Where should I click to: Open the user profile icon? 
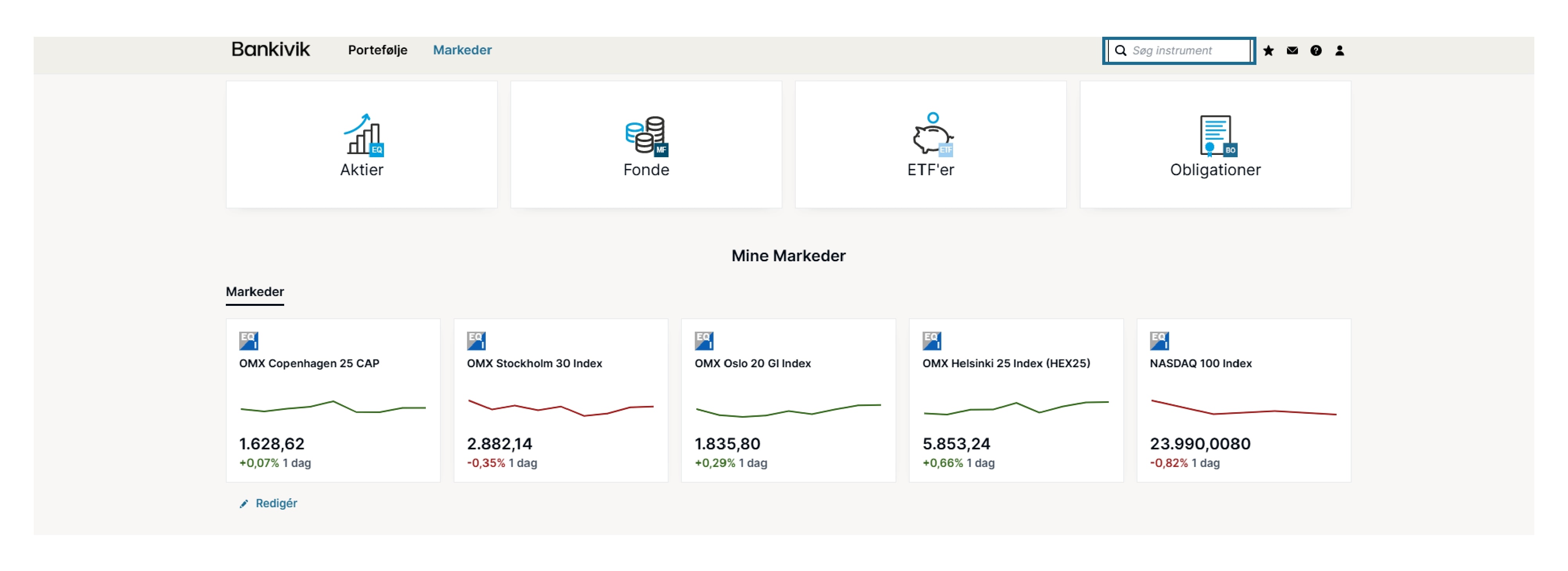(x=1339, y=50)
